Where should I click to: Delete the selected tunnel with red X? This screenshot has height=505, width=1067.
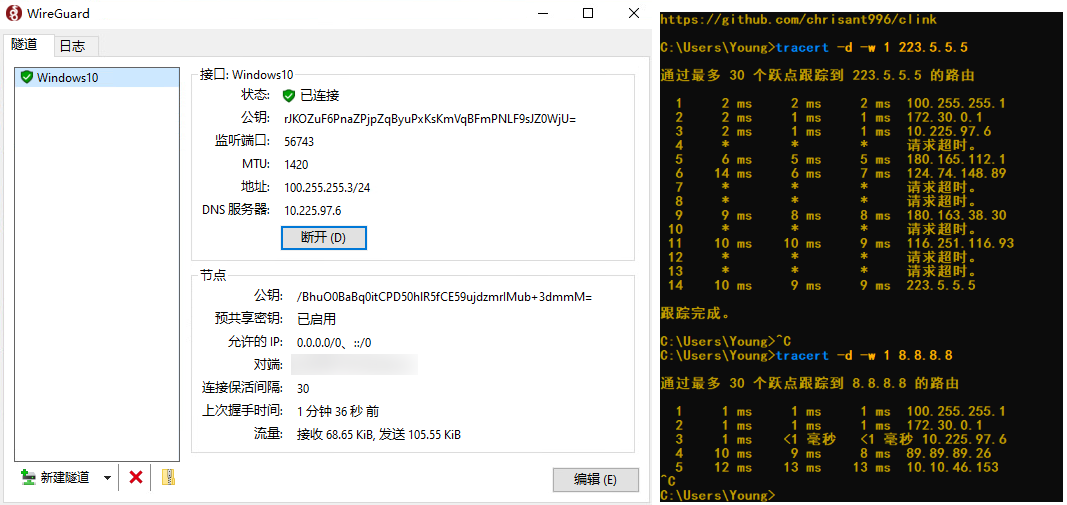tap(135, 478)
